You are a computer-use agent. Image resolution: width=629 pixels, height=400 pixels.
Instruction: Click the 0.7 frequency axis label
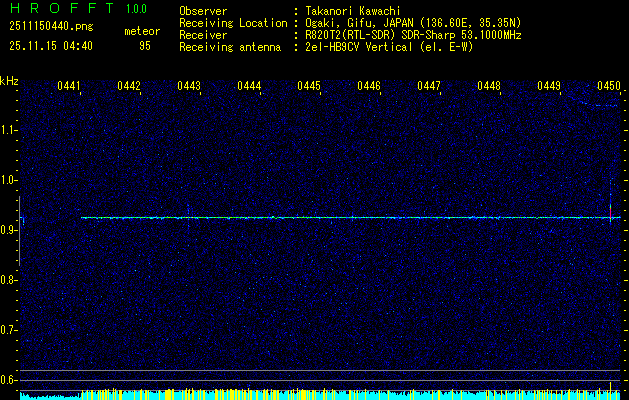(x=9, y=329)
